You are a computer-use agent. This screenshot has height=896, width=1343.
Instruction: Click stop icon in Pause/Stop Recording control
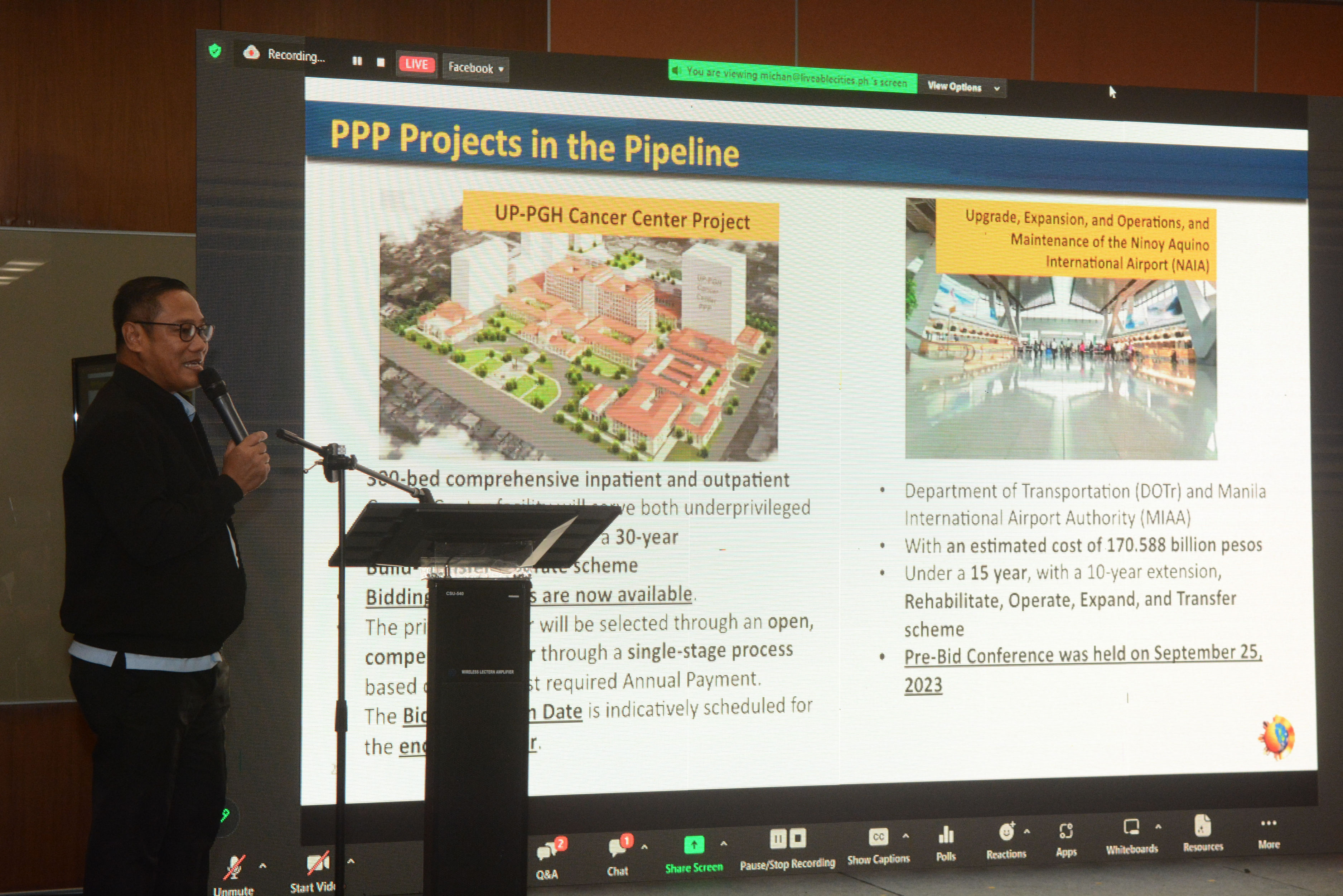point(798,838)
